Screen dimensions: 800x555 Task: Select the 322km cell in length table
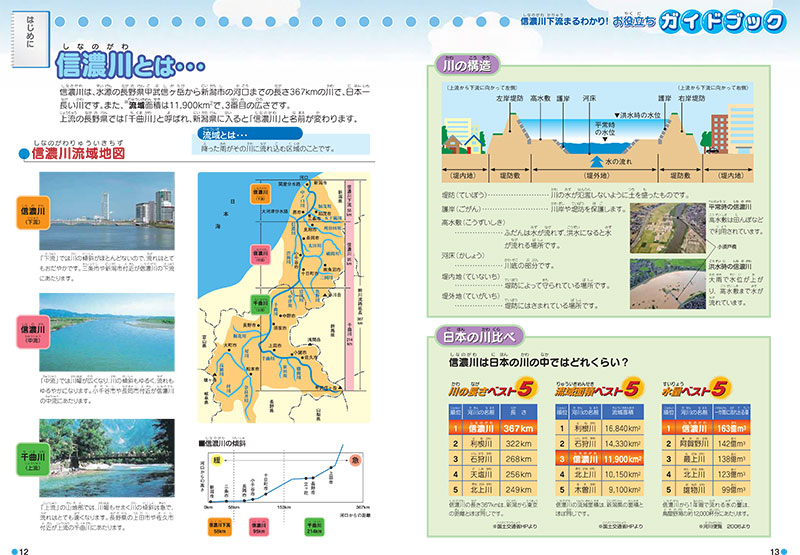[518, 444]
